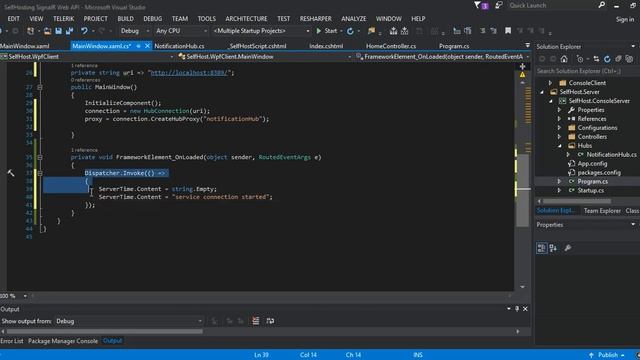
Task: Collapse the Hubs folder node
Action: (559, 146)
